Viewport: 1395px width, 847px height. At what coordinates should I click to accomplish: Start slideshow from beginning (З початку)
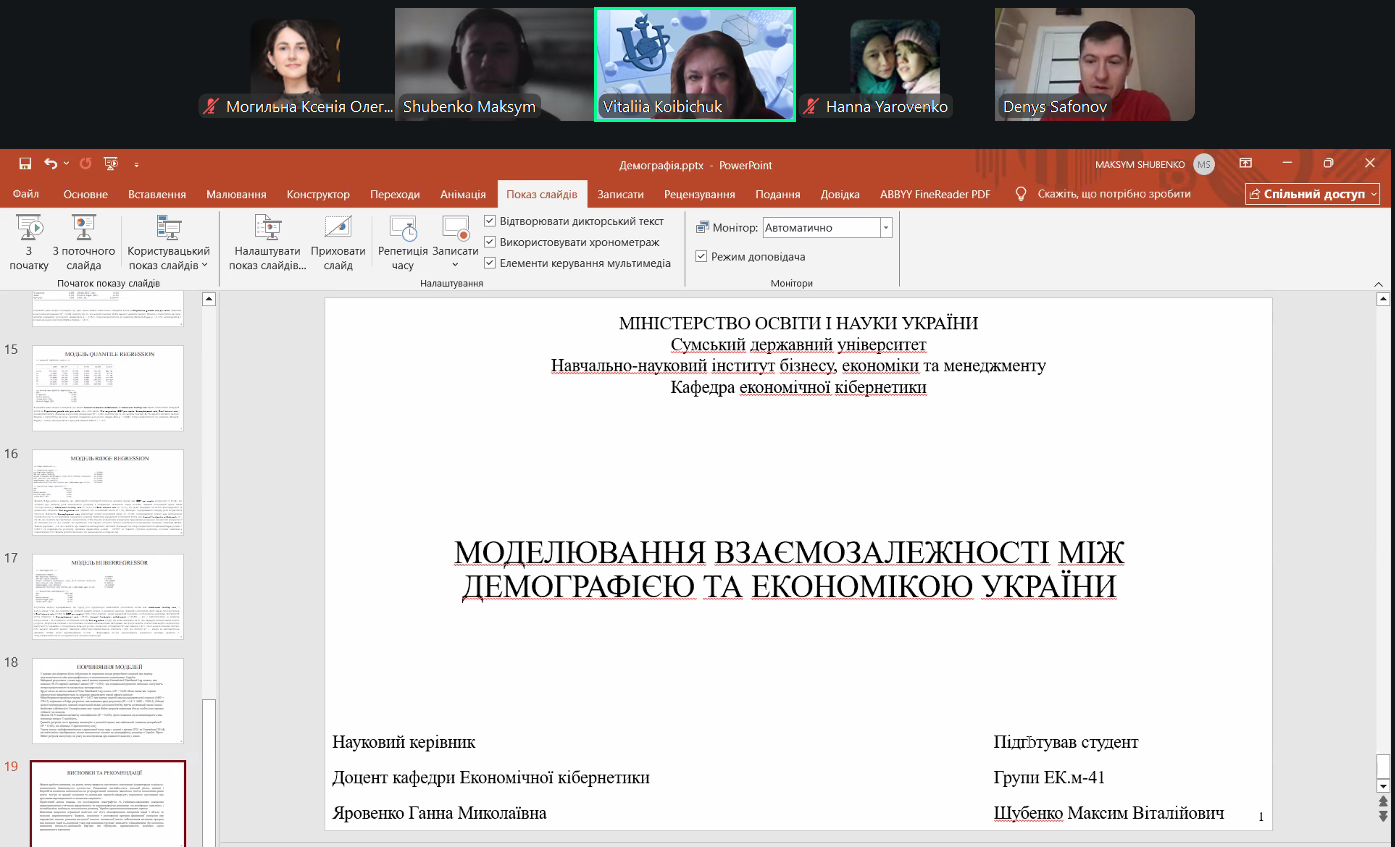29,243
